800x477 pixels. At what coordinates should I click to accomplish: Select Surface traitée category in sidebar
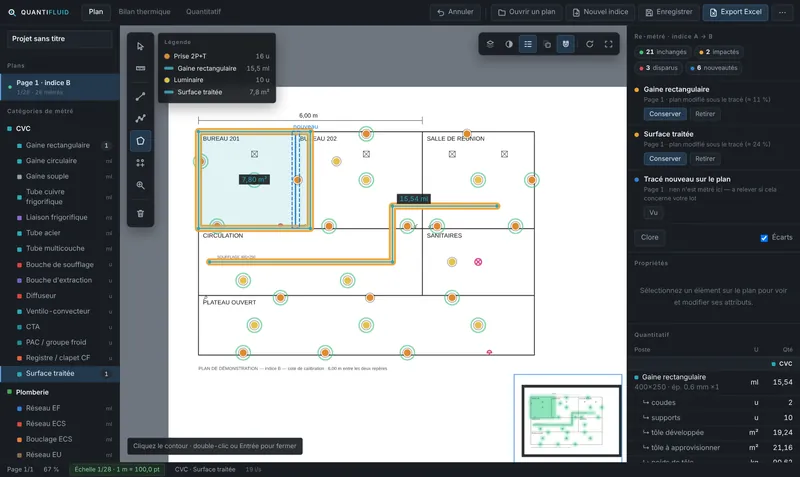(60, 373)
